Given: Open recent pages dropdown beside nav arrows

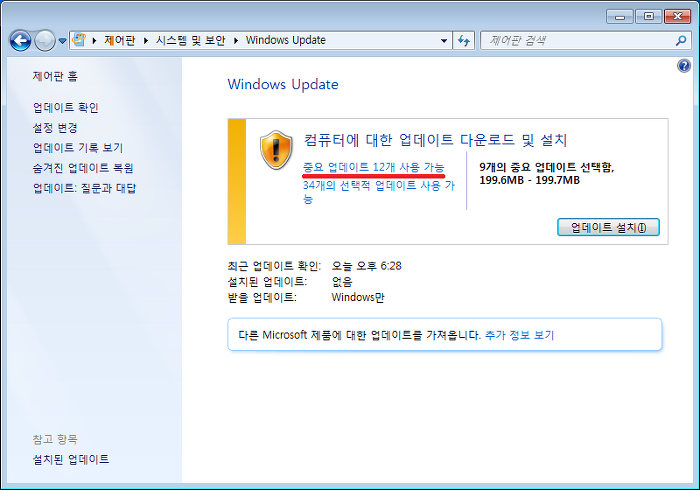Looking at the screenshot, I should click(x=62, y=41).
